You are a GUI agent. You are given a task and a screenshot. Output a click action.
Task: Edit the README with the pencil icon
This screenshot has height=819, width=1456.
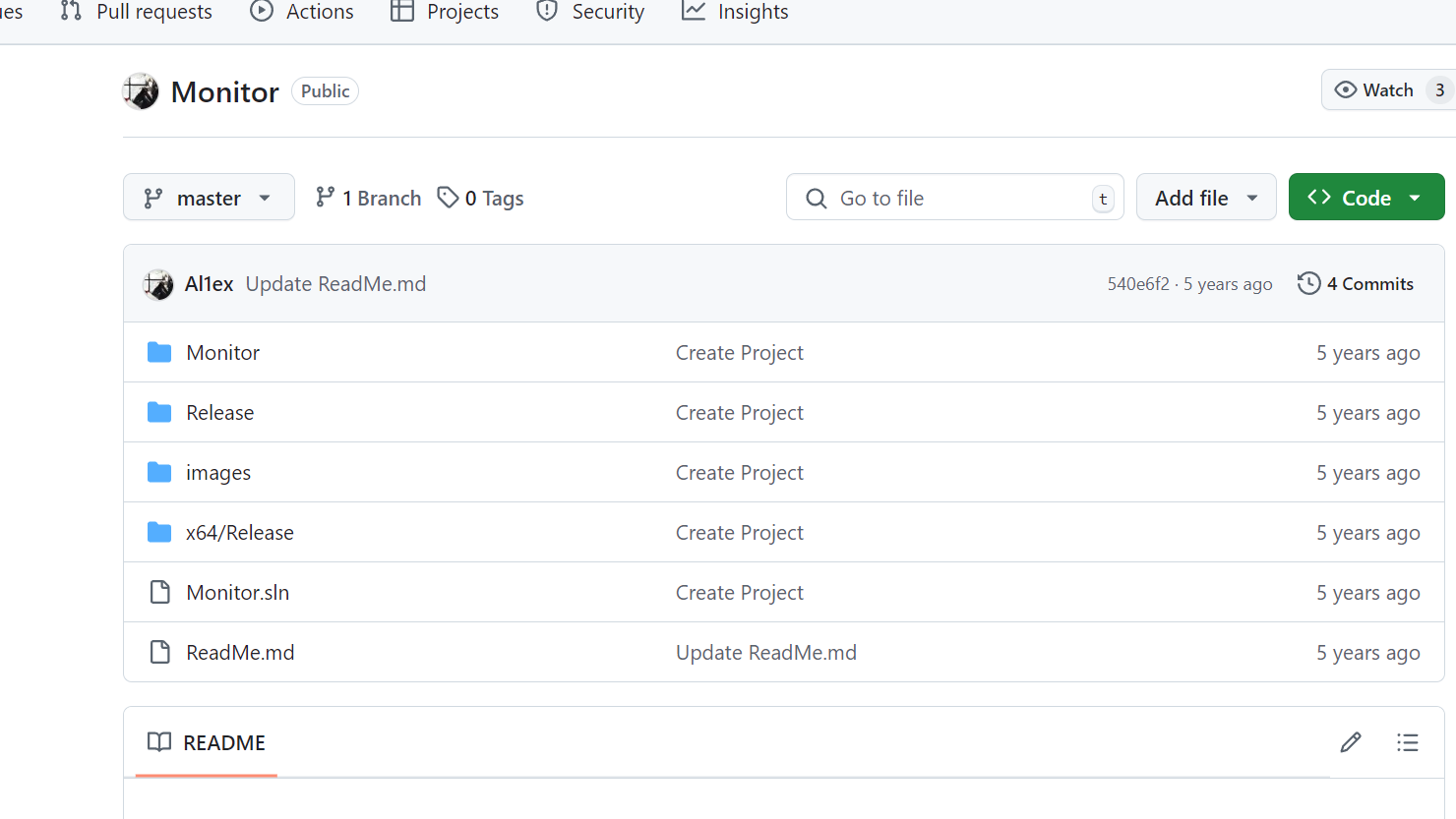1351,742
